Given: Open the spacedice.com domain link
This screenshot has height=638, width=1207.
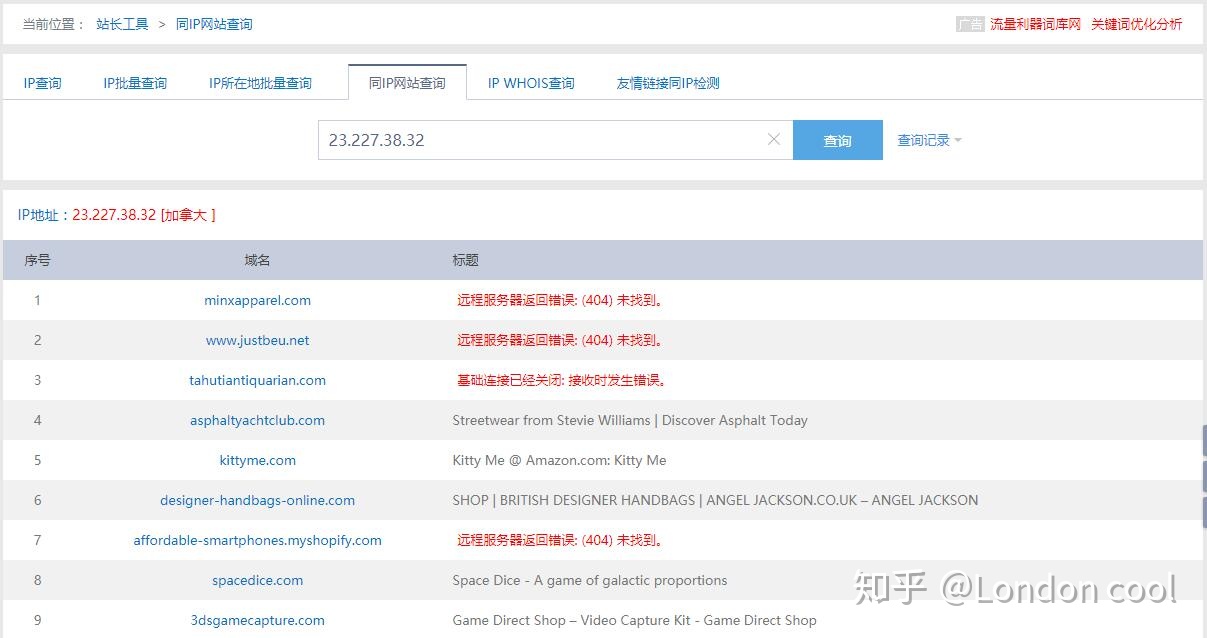Looking at the screenshot, I should tap(257, 580).
